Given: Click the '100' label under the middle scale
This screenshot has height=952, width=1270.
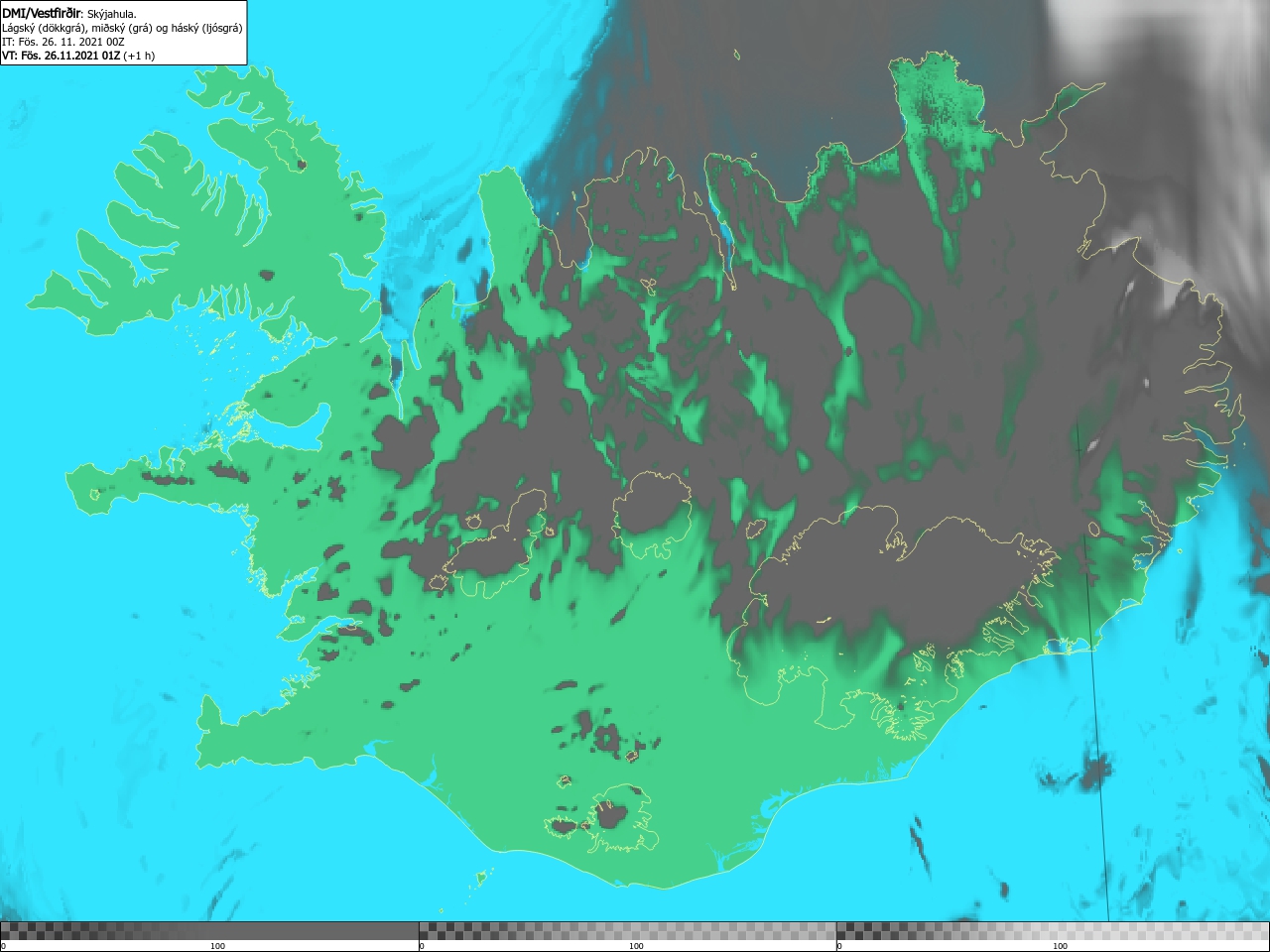Looking at the screenshot, I should 636,946.
